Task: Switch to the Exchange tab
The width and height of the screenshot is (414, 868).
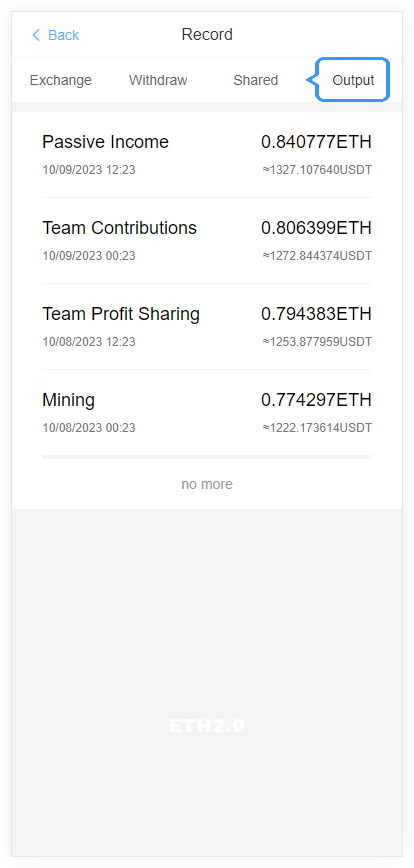Action: coord(61,80)
